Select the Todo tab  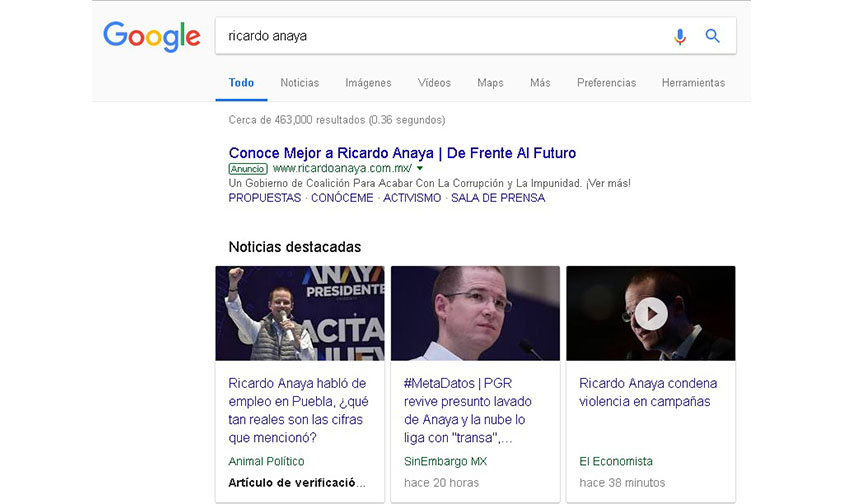pyautogui.click(x=241, y=83)
